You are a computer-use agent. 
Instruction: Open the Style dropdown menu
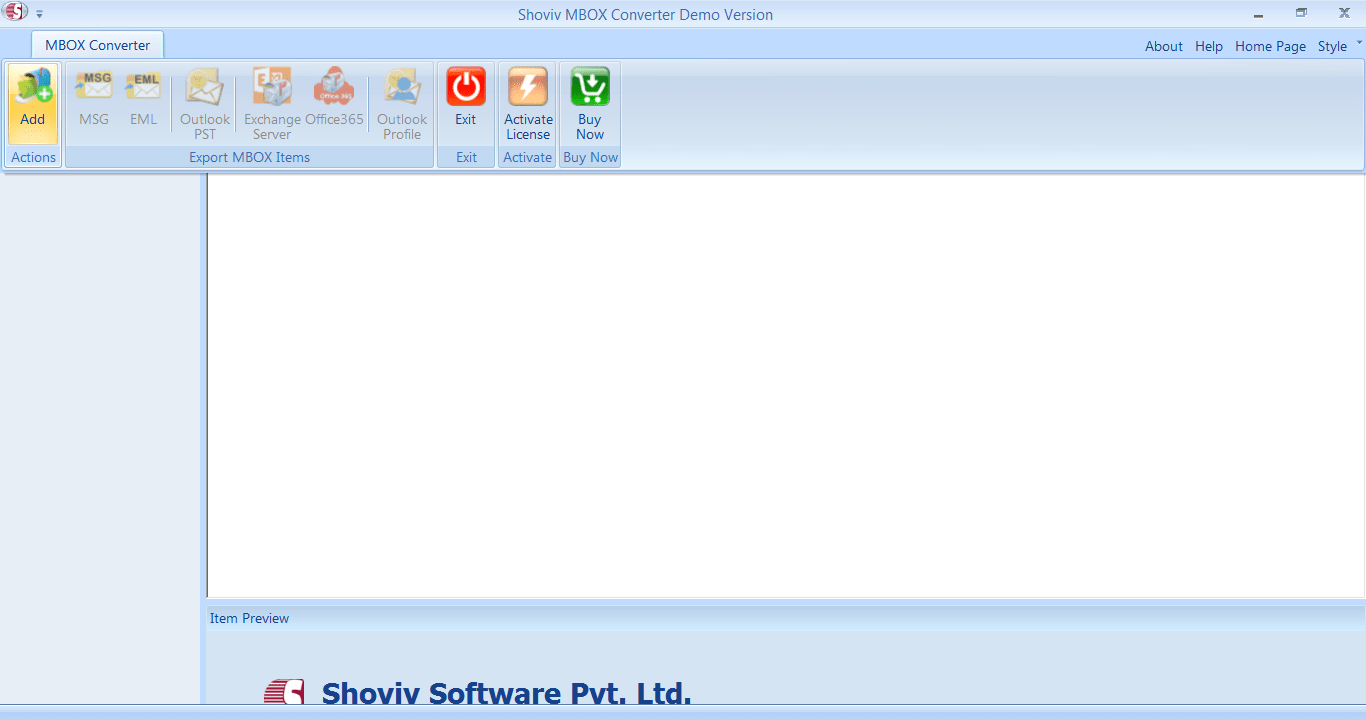1339,46
